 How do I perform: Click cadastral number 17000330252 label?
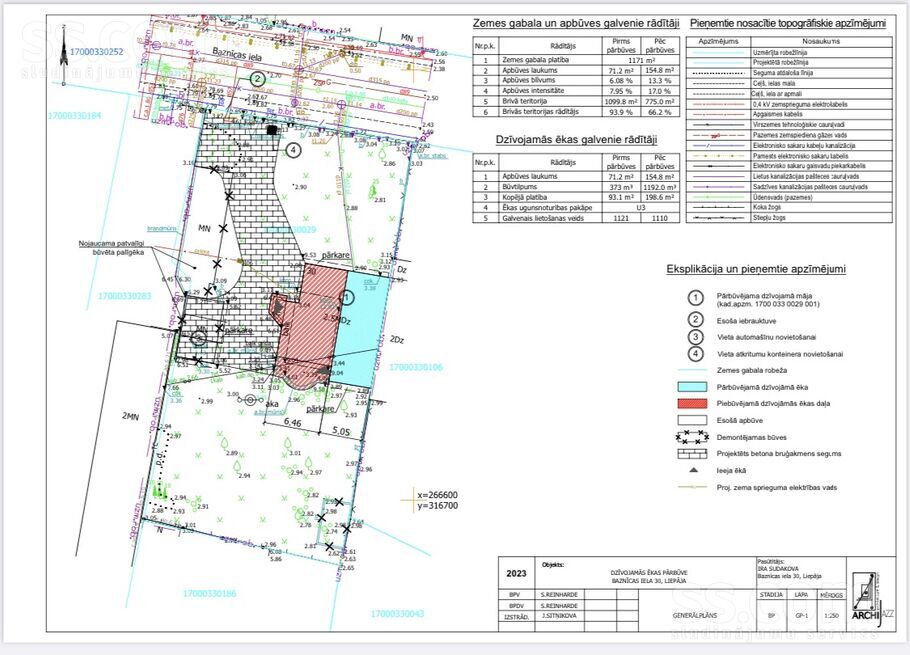pos(96,51)
